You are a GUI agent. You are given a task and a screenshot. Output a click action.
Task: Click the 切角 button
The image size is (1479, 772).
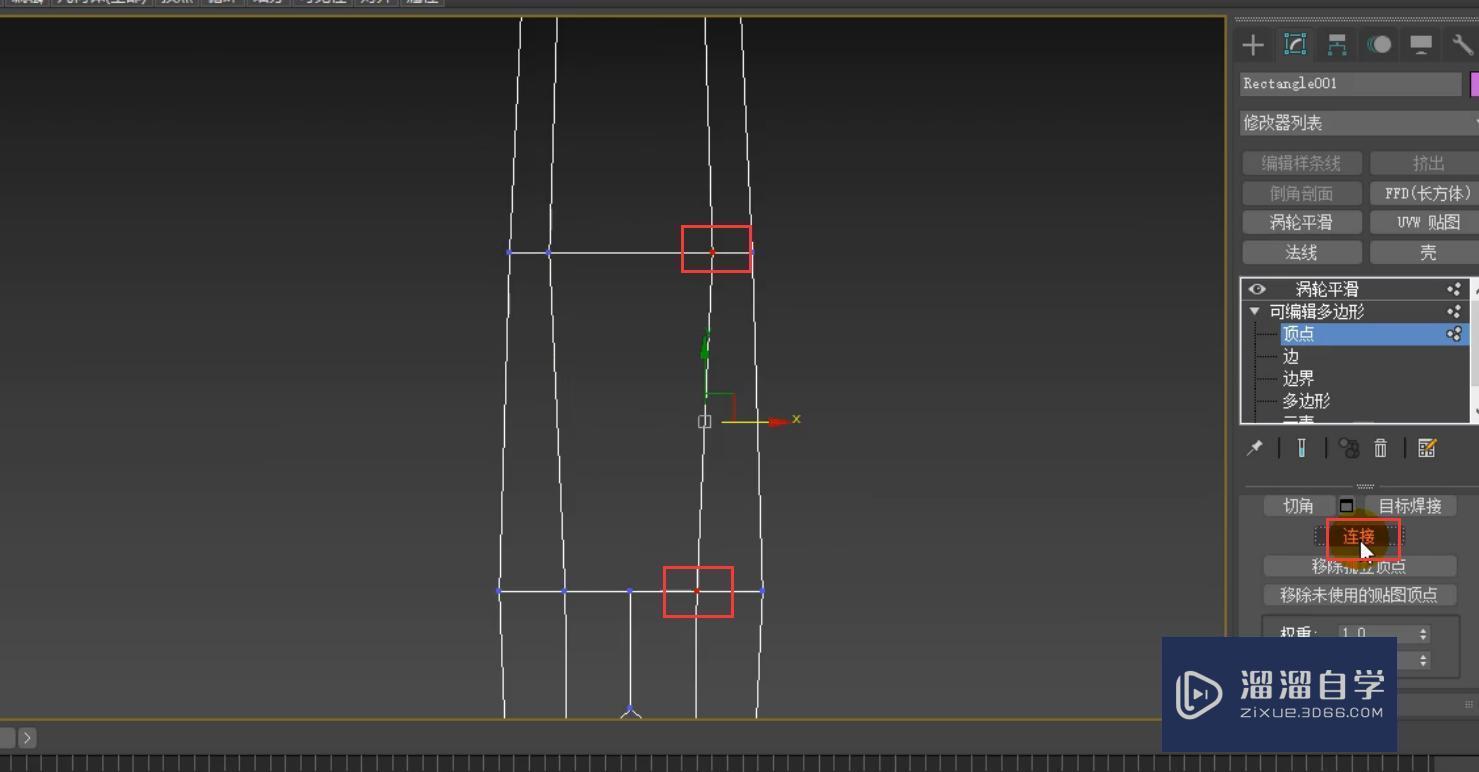click(1298, 506)
